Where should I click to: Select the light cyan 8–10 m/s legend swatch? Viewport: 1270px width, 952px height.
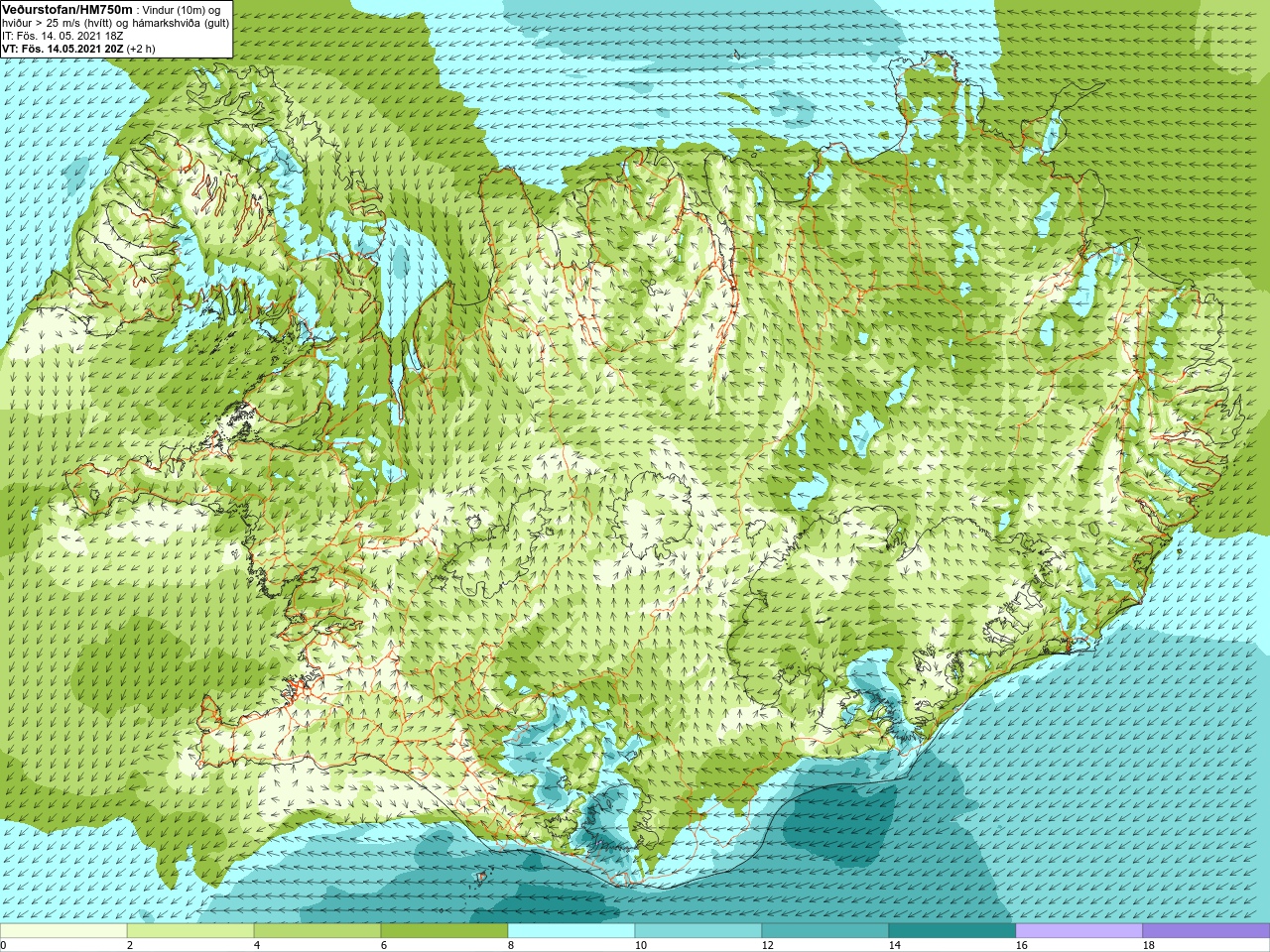tap(571, 931)
